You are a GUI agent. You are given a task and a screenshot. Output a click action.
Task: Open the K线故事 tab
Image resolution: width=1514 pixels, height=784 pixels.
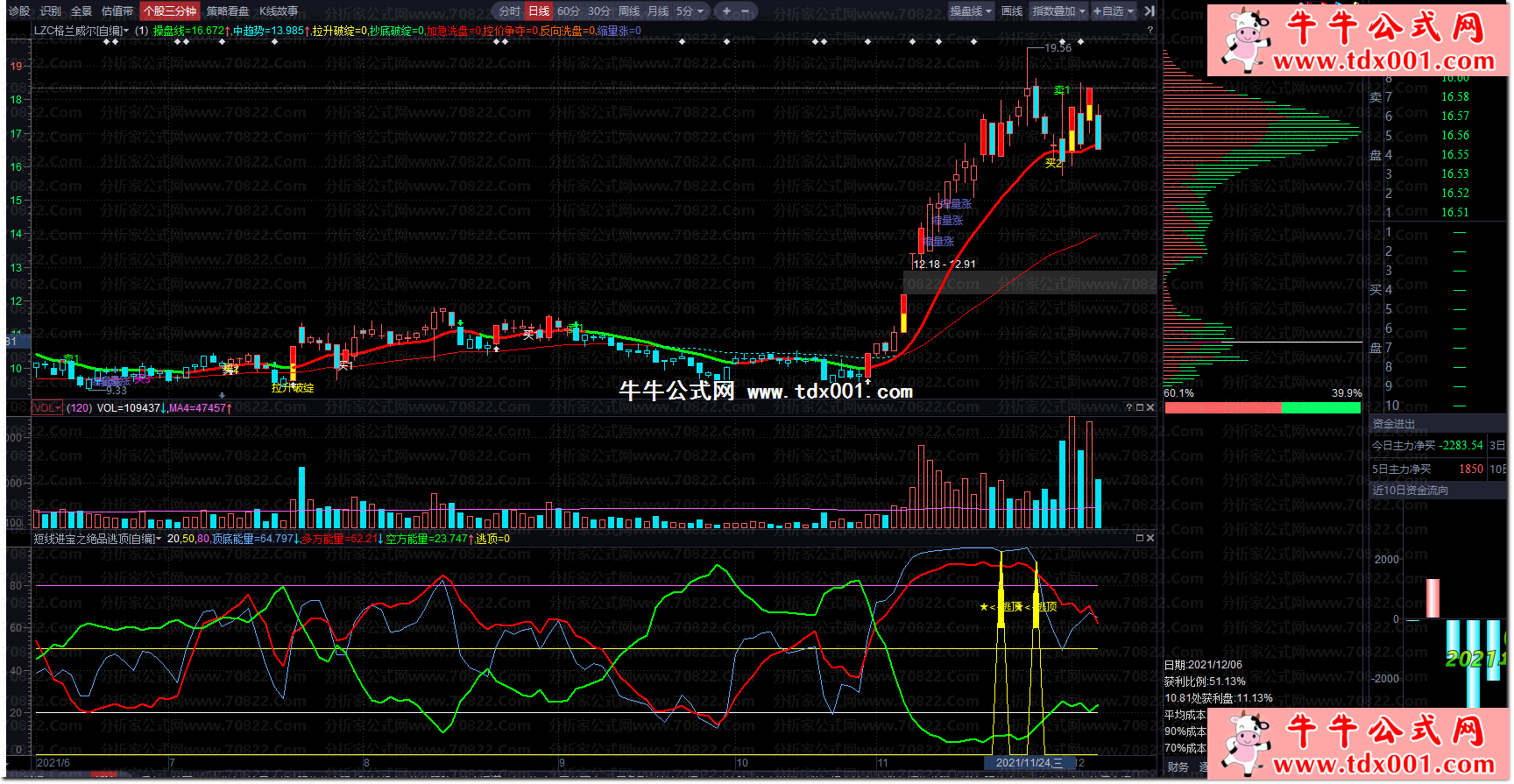(x=279, y=11)
